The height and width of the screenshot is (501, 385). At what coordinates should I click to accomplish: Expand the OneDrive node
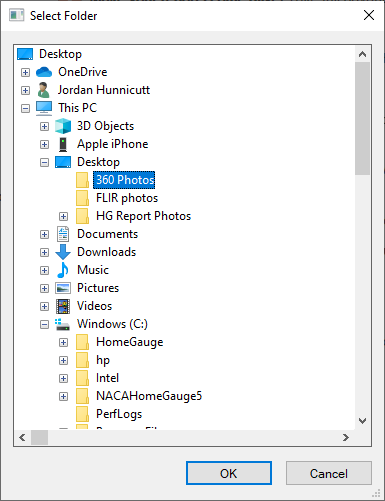tap(25, 72)
